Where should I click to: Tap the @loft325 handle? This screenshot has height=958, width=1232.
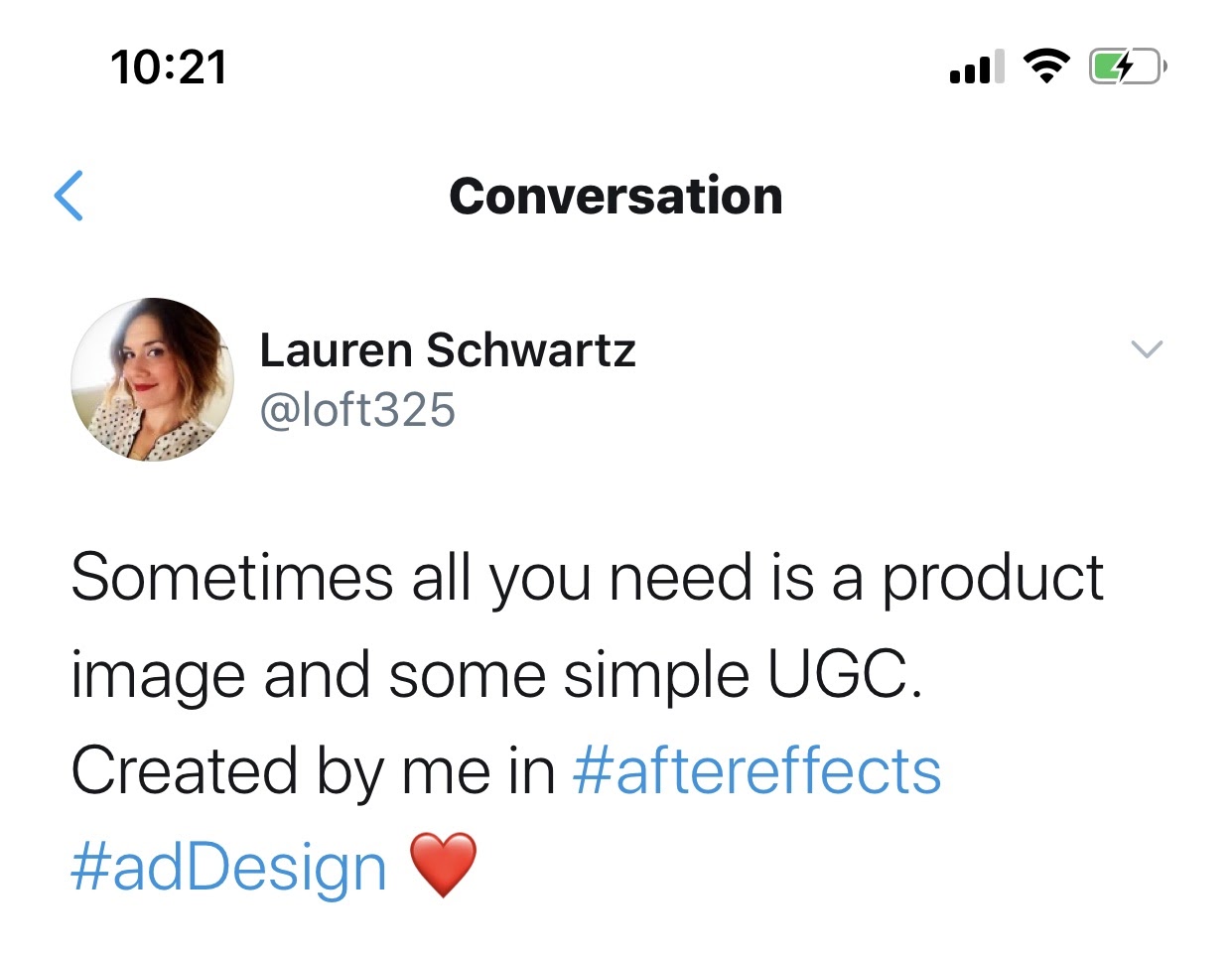coord(357,410)
